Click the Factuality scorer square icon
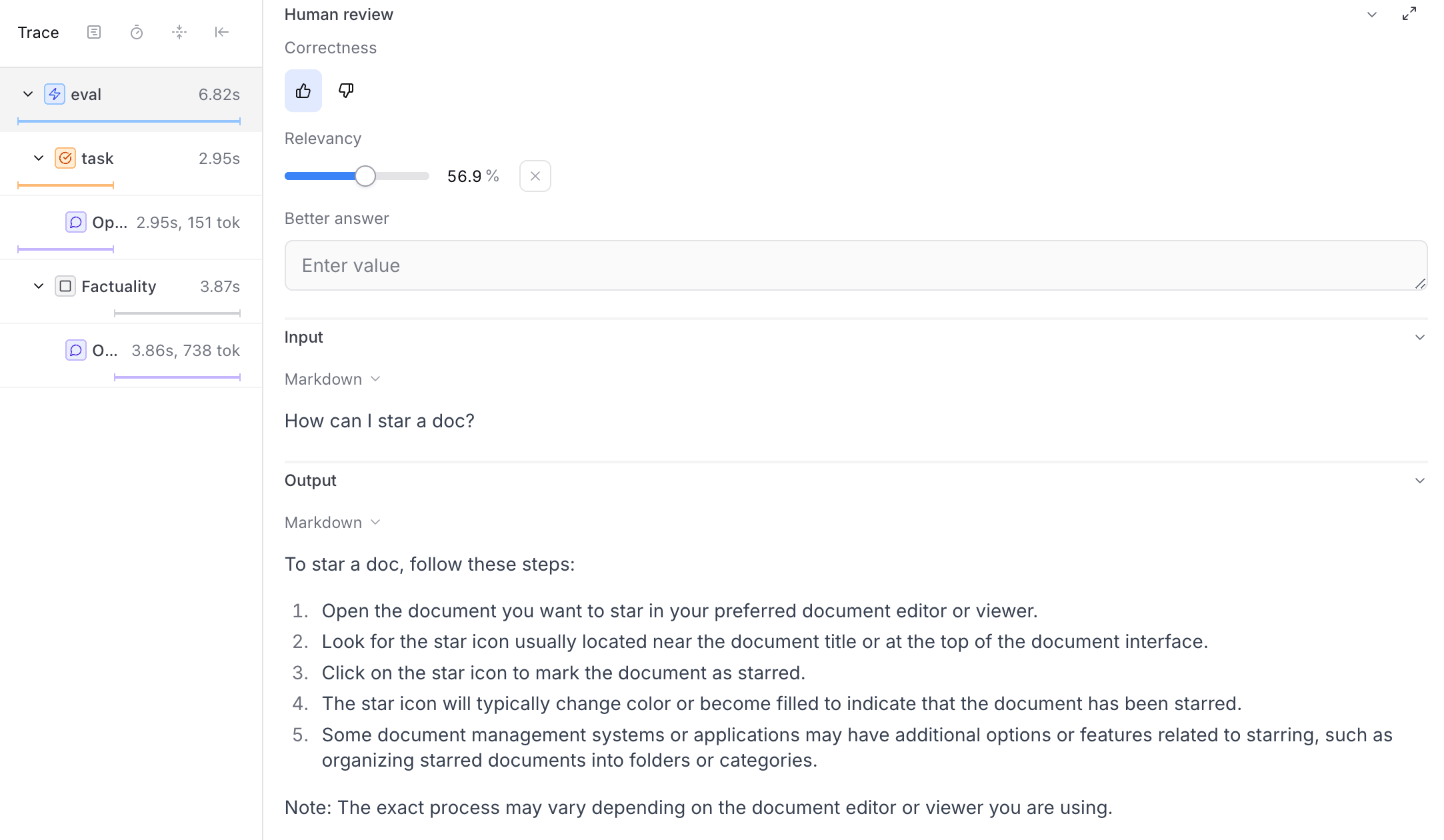This screenshot has height=840, width=1444. click(x=65, y=286)
